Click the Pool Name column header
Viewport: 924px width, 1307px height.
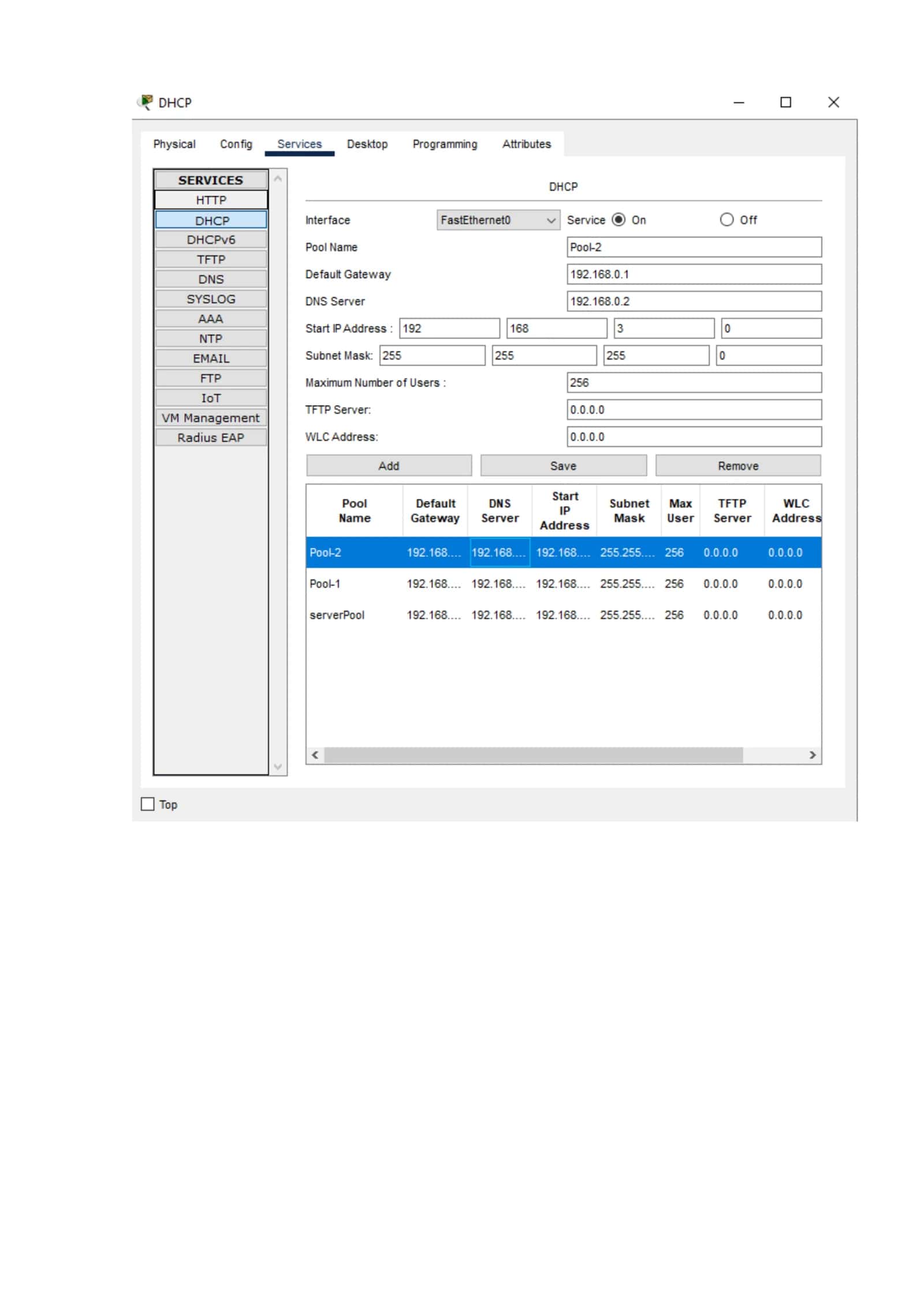point(354,511)
